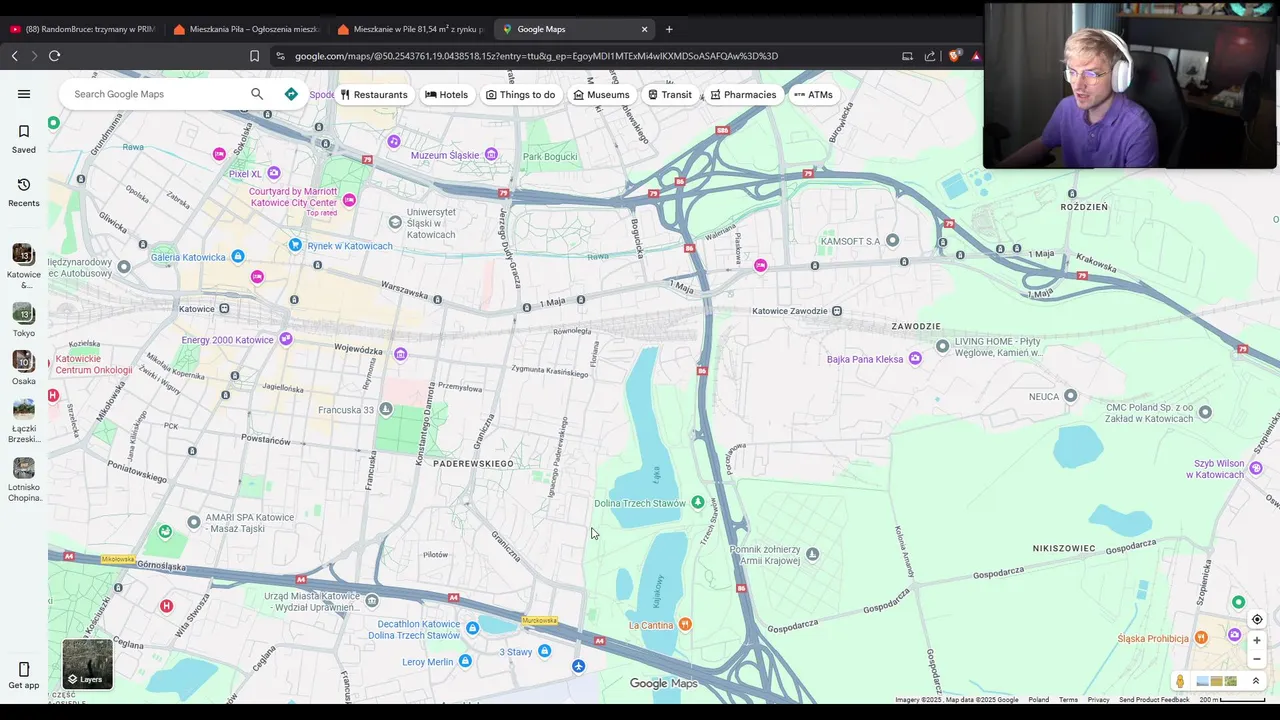The height and width of the screenshot is (720, 1280).
Task: Click the Get app phone icon
Action: pos(24,669)
